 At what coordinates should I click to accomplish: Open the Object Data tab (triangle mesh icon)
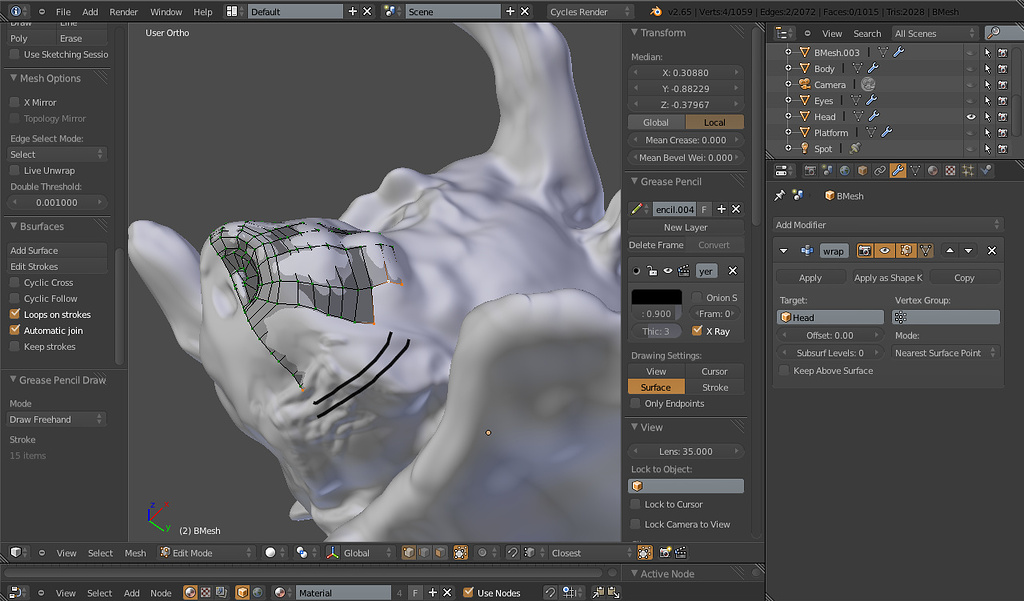(915, 171)
